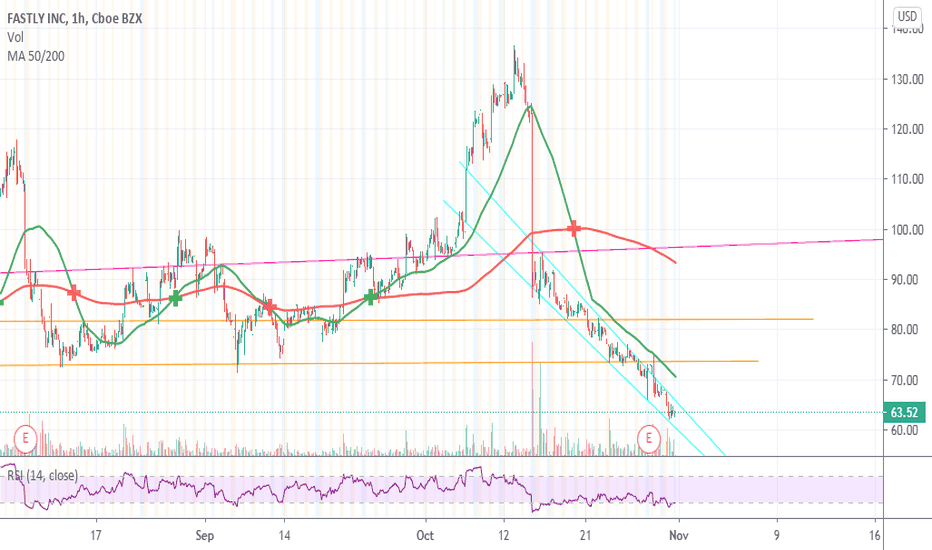
Task: Click the 90.00 price axis label
Action: 904,279
